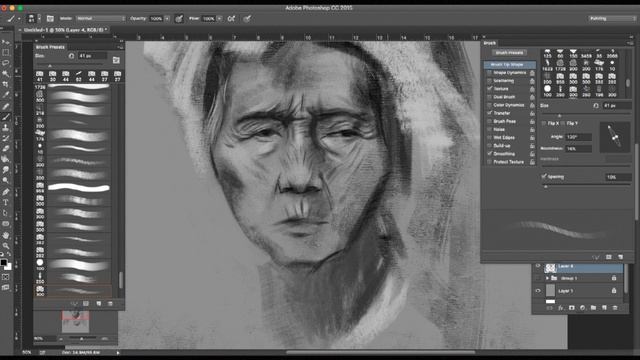Hide Layer 1 using its eye icon
The height and width of the screenshot is (360, 640).
(538, 291)
